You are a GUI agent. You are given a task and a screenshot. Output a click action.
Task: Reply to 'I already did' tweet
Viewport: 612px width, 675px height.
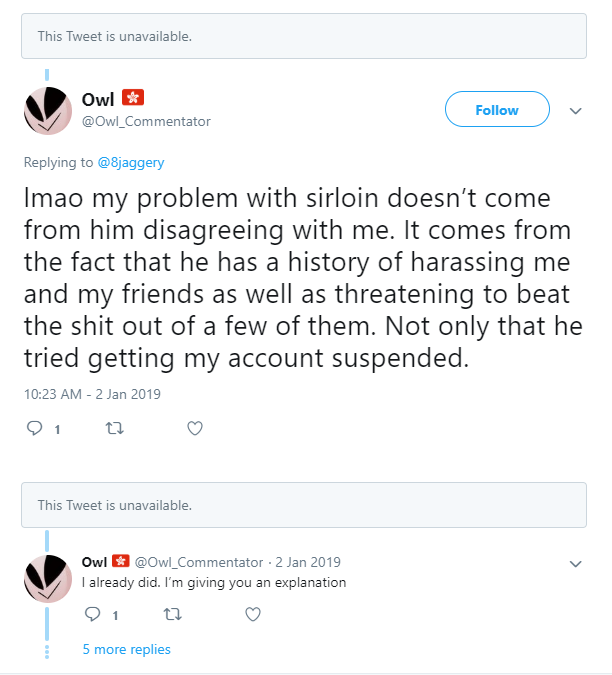pos(93,614)
